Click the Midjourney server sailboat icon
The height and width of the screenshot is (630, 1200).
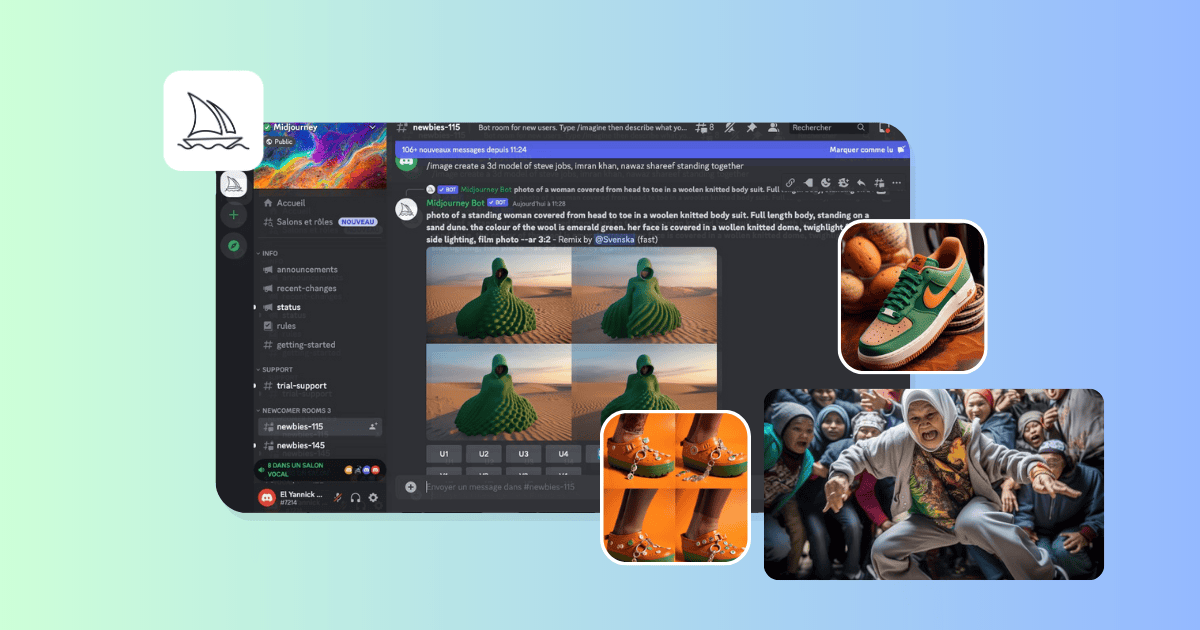coord(234,184)
